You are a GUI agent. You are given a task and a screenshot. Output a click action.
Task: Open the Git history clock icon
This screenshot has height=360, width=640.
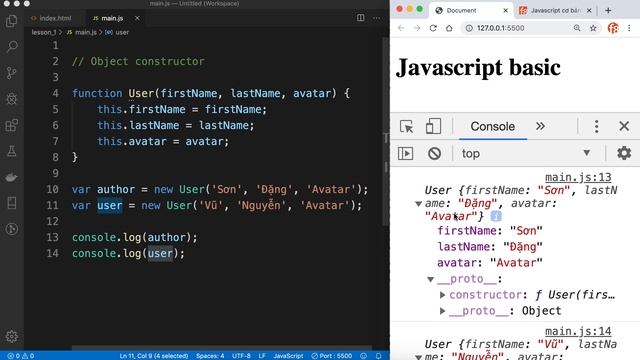11,229
